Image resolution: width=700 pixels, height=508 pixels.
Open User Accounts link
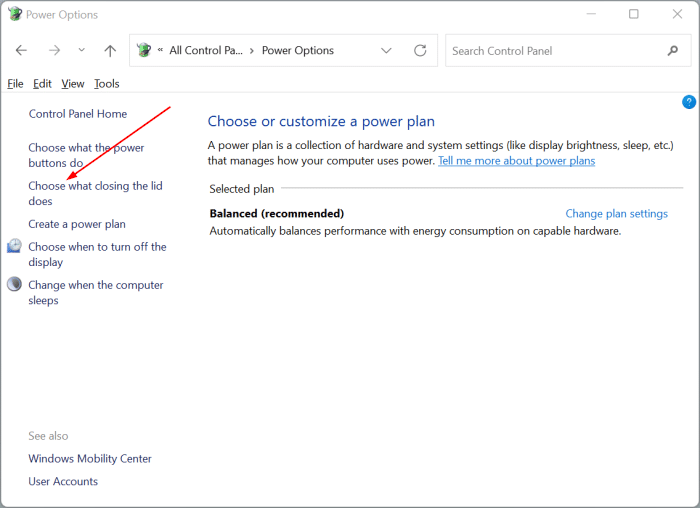click(x=63, y=481)
